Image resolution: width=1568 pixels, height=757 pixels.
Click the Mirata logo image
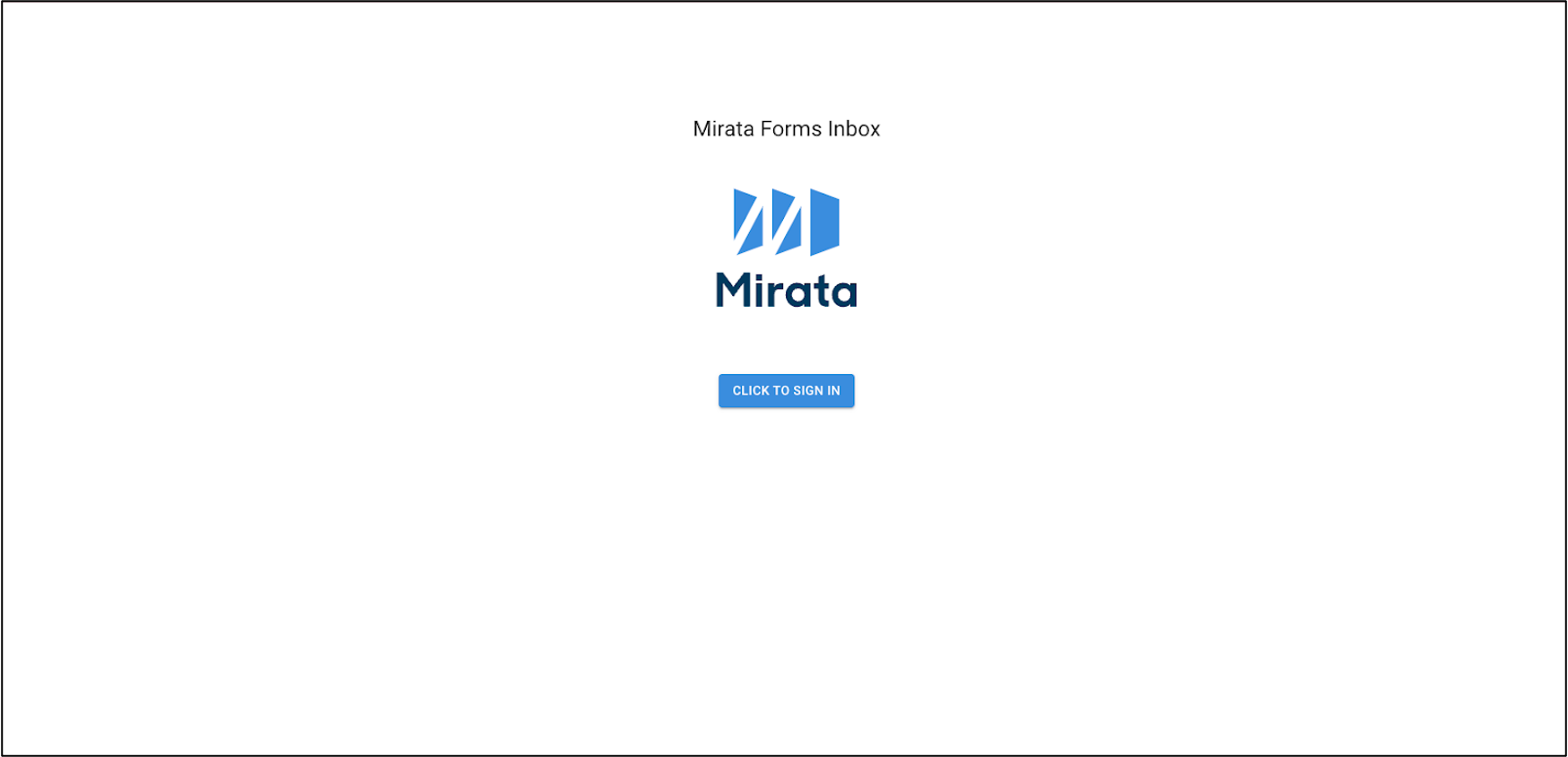[786, 248]
